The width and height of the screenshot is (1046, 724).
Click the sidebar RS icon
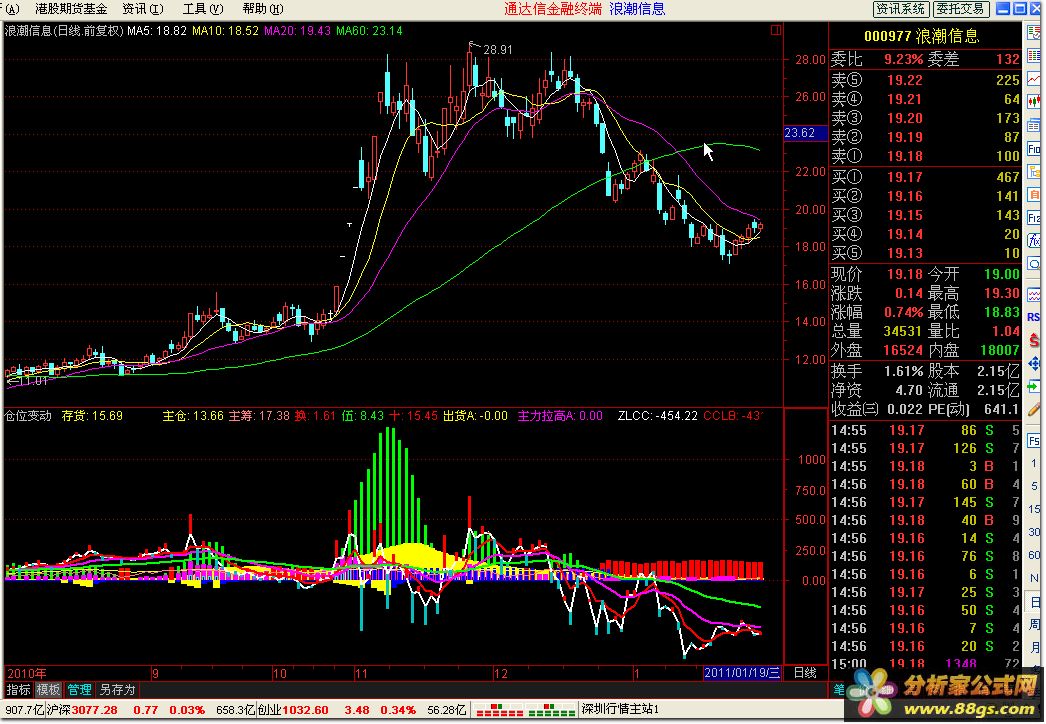(1034, 317)
